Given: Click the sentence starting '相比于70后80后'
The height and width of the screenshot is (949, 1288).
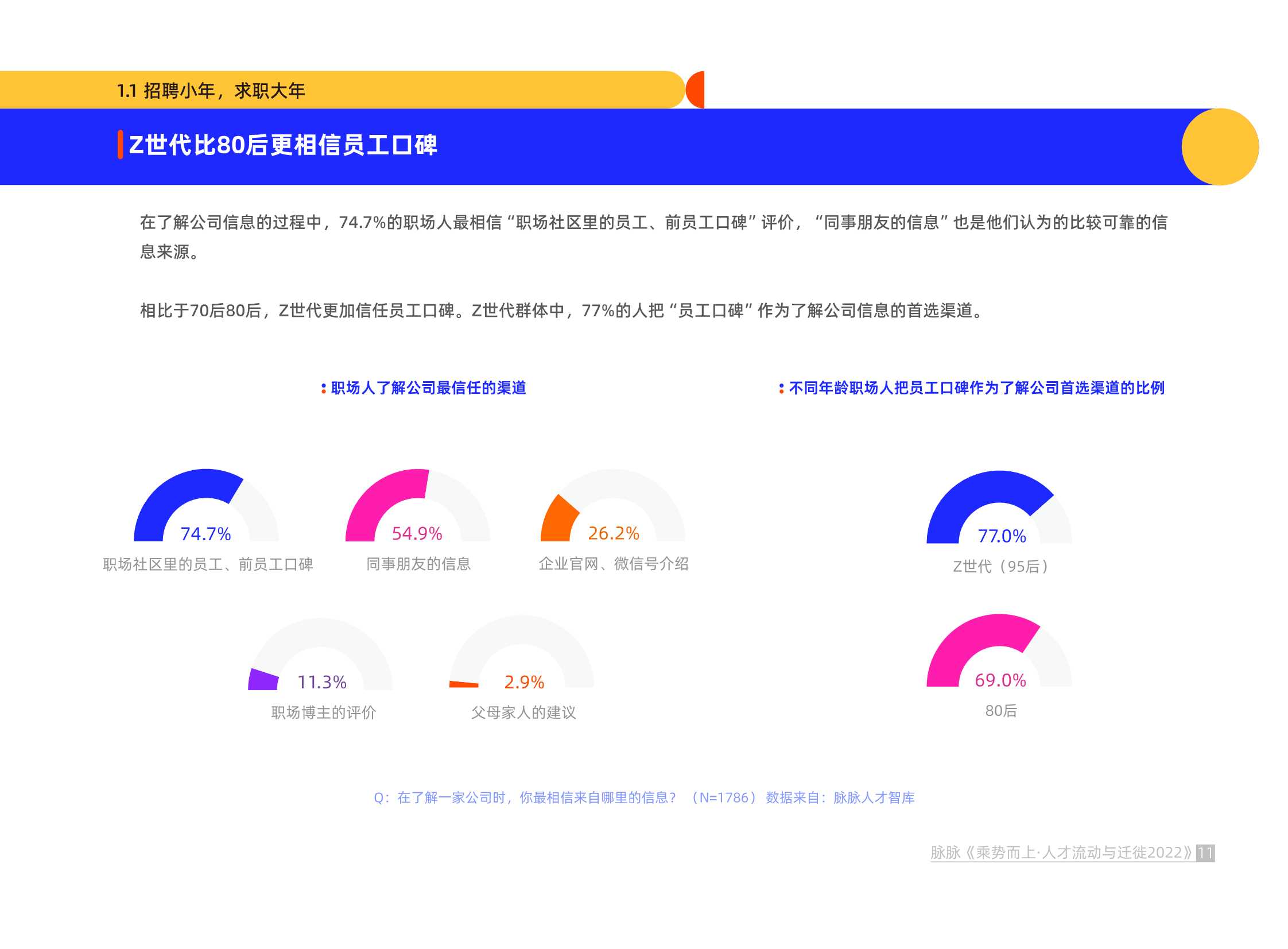Looking at the screenshot, I should click(562, 311).
